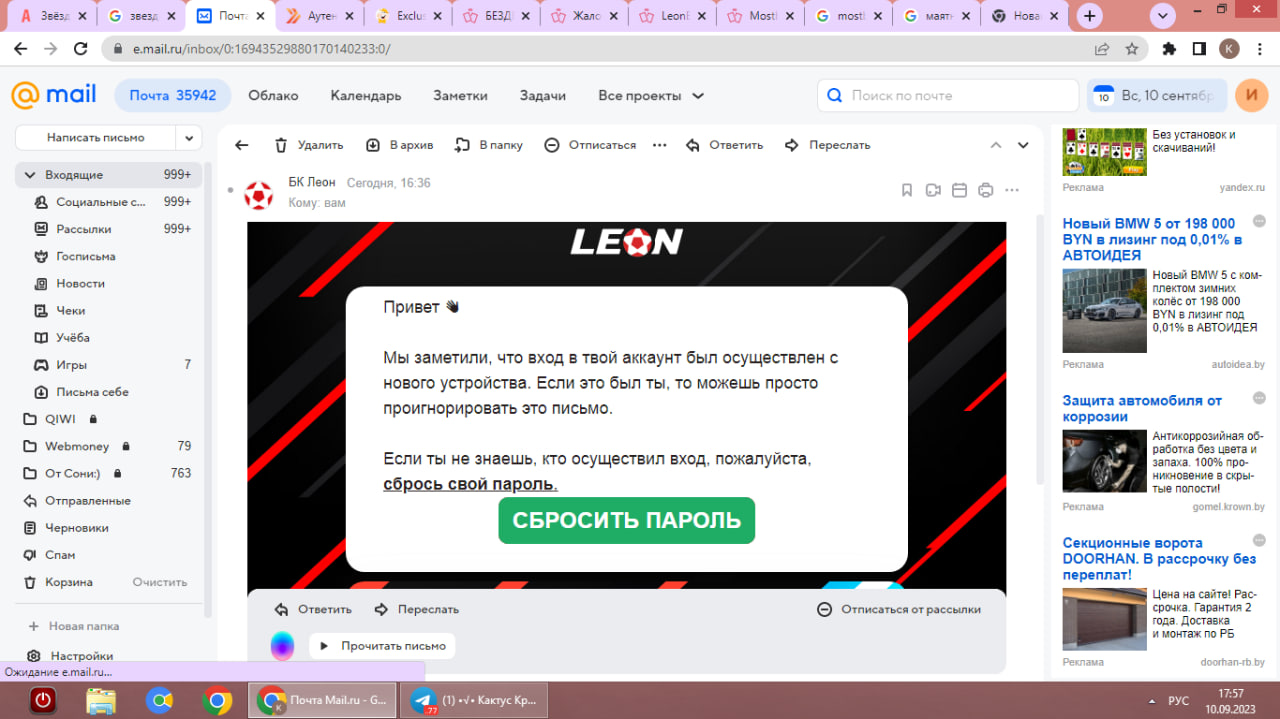
Task: Open Новый BMW 5 ad link
Action: click(x=1152, y=239)
